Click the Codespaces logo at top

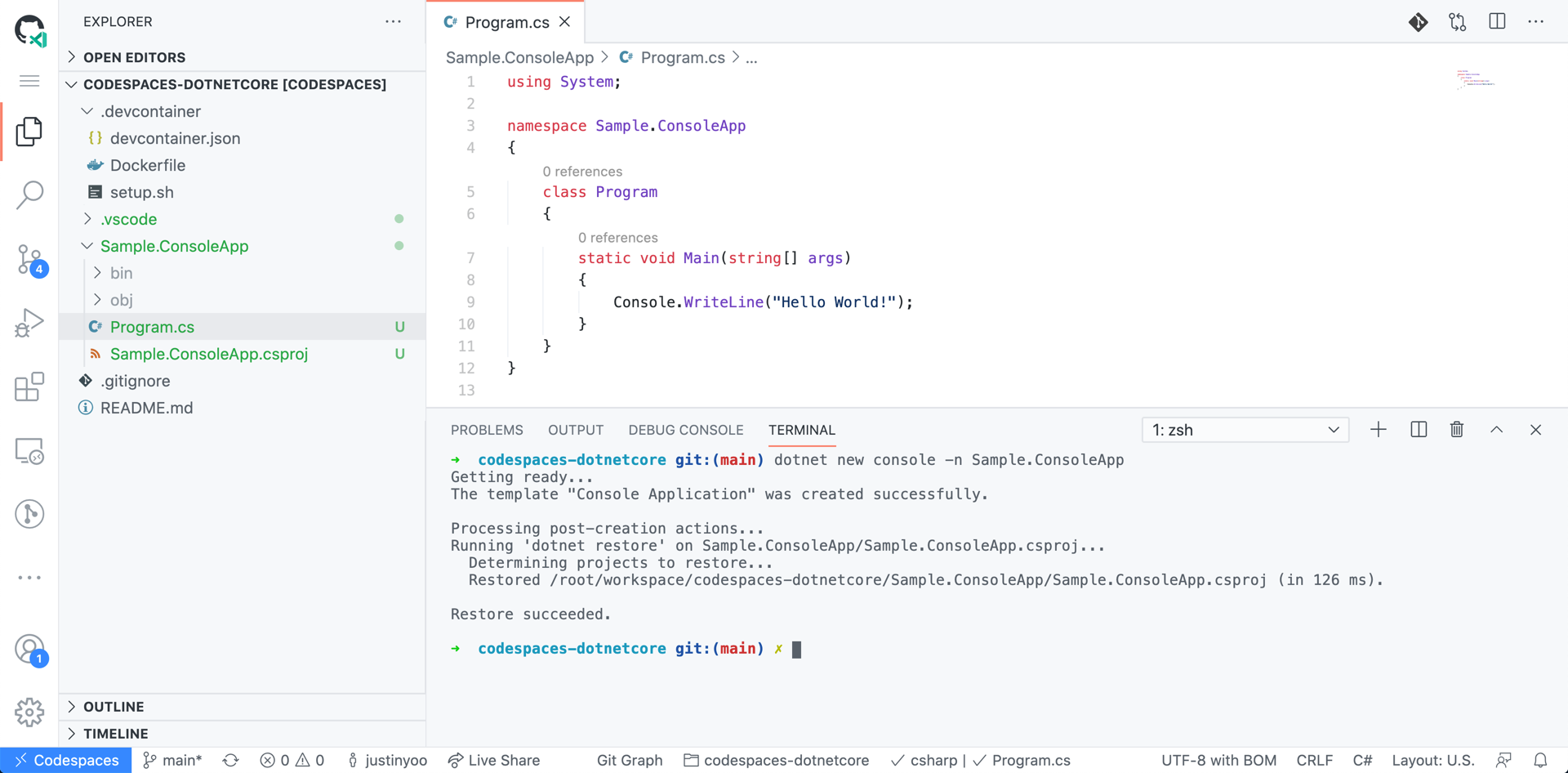coord(30,30)
